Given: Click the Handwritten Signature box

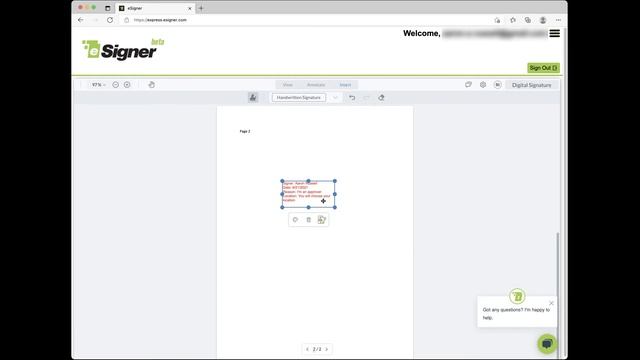Looking at the screenshot, I should click(x=299, y=98).
